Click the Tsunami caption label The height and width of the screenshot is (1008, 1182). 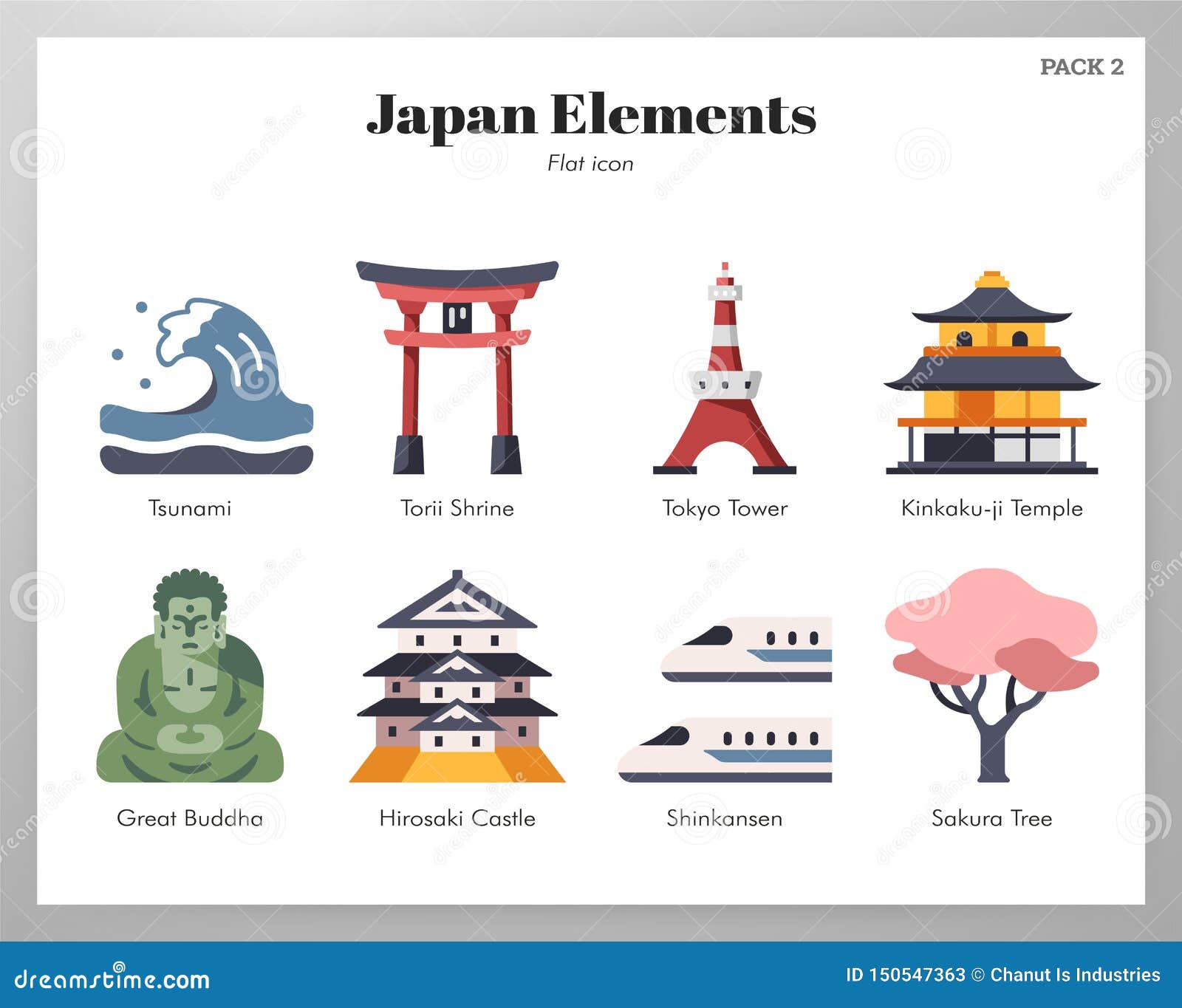[x=189, y=508]
